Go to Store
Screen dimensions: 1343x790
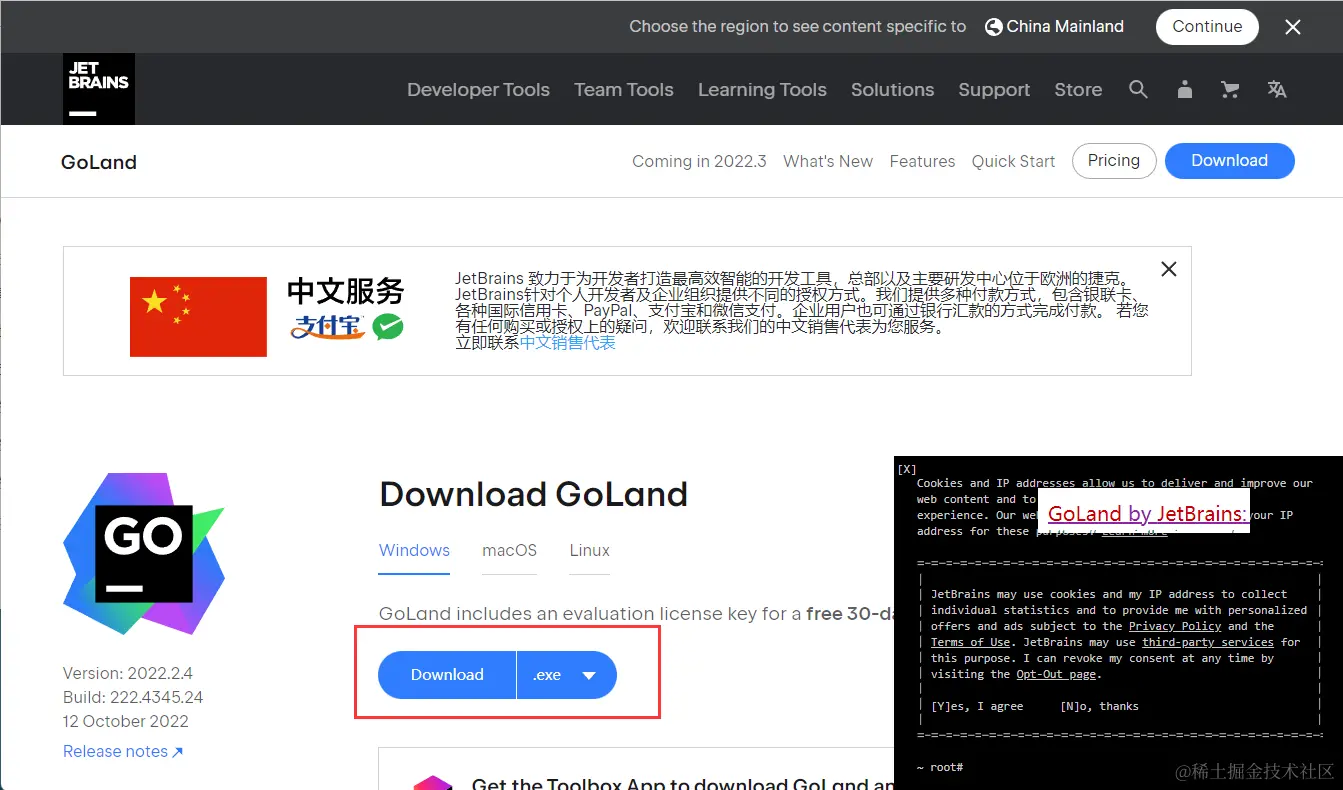pos(1078,89)
